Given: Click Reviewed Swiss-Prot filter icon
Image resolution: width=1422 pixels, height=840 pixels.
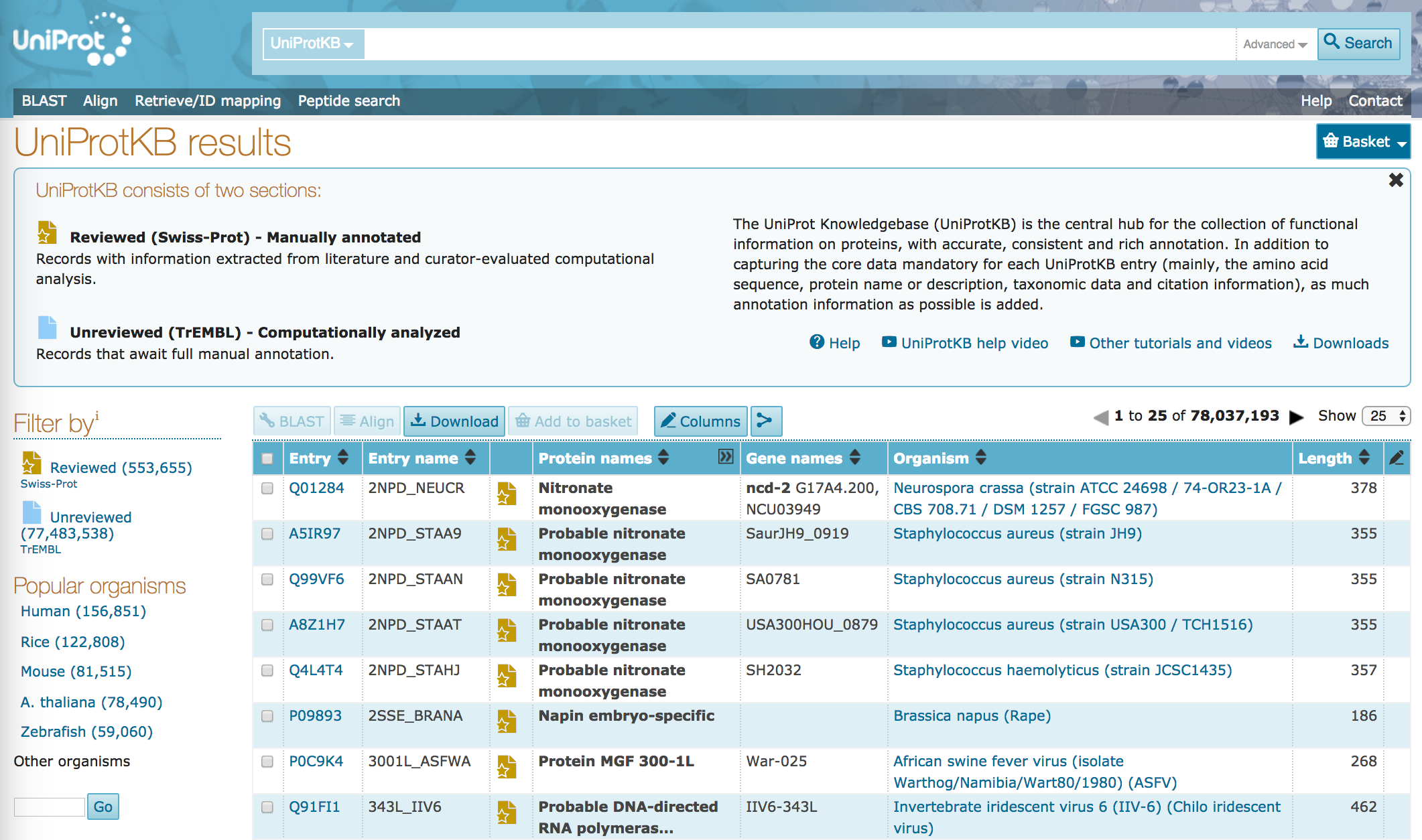Looking at the screenshot, I should (31, 463).
